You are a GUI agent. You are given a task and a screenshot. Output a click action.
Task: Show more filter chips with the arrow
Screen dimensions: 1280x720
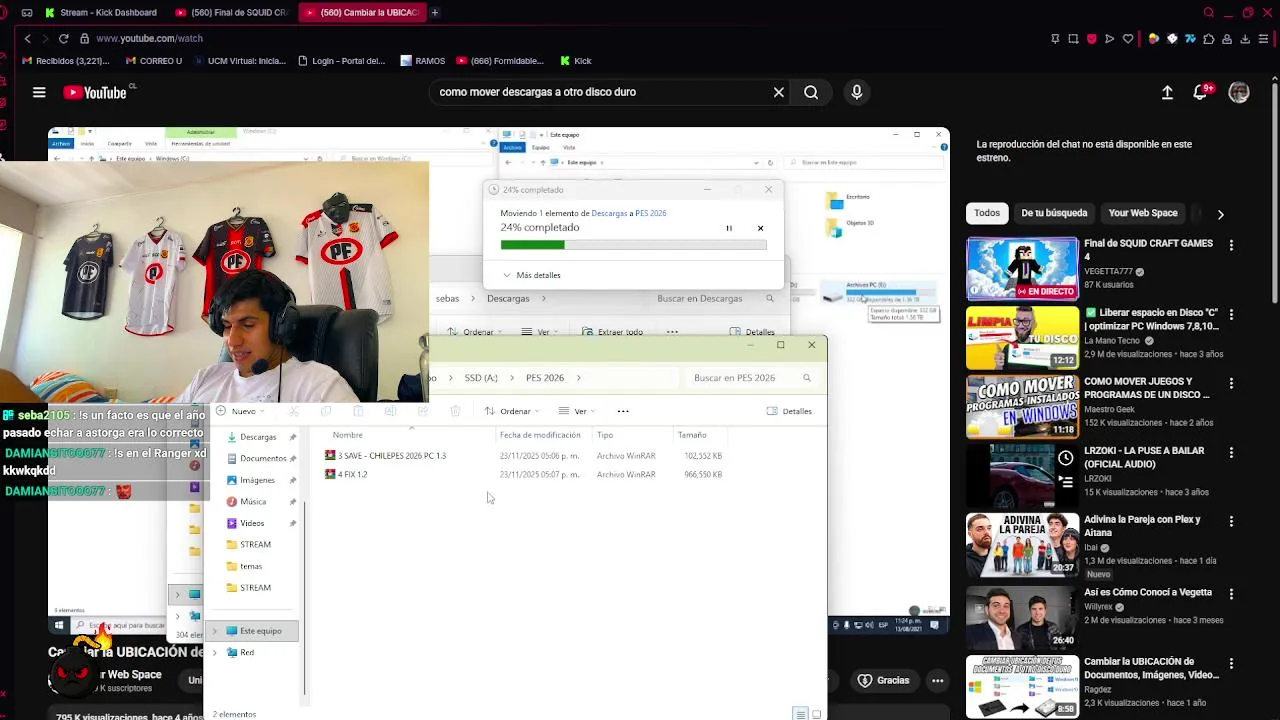tap(1220, 214)
